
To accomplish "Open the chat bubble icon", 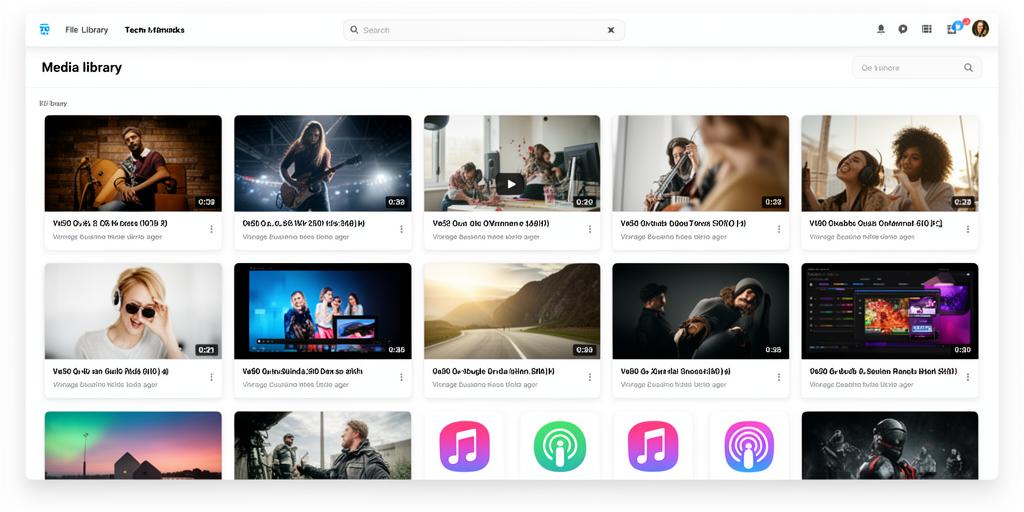I will (x=903, y=29).
